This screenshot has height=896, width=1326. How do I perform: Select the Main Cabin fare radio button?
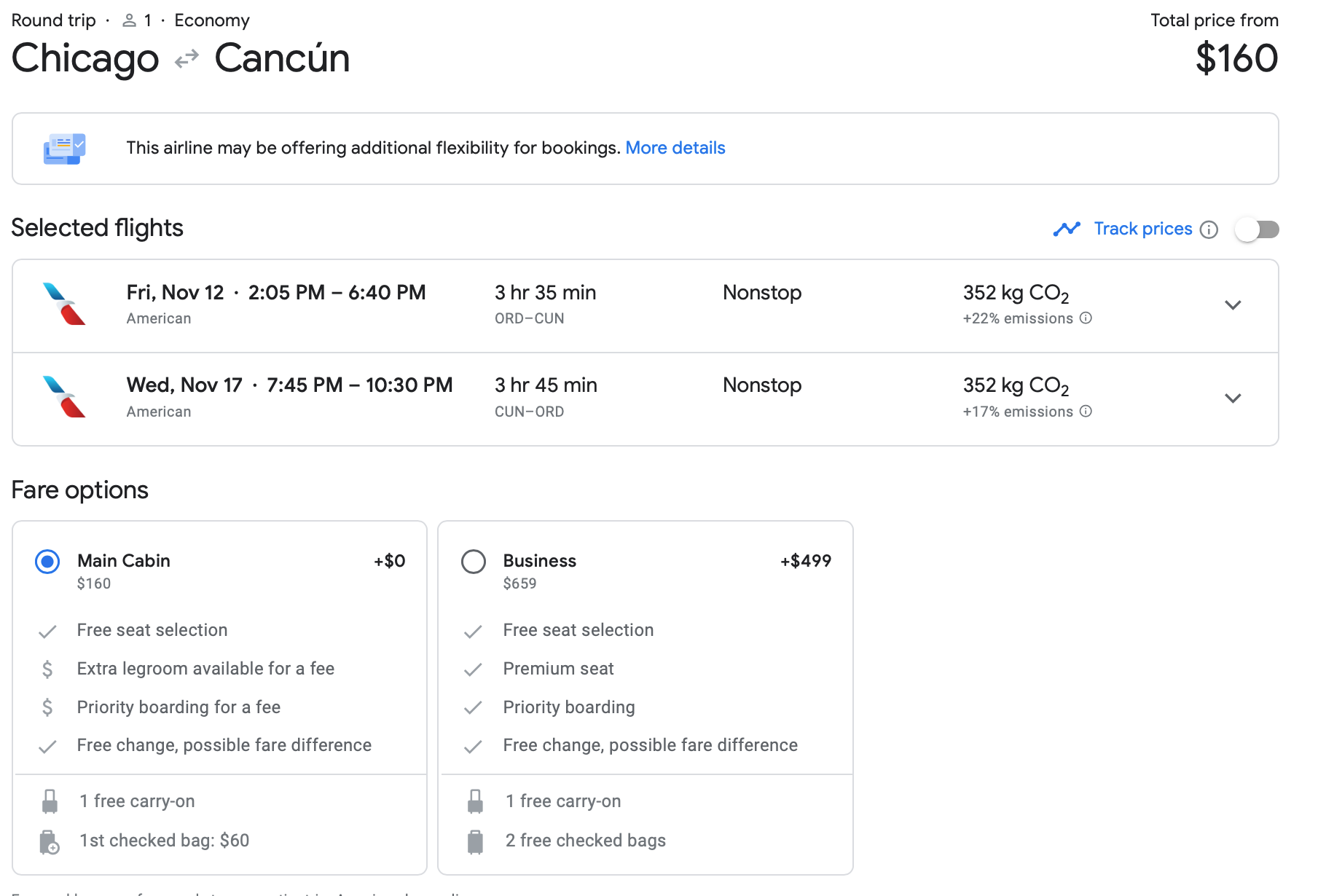(47, 562)
